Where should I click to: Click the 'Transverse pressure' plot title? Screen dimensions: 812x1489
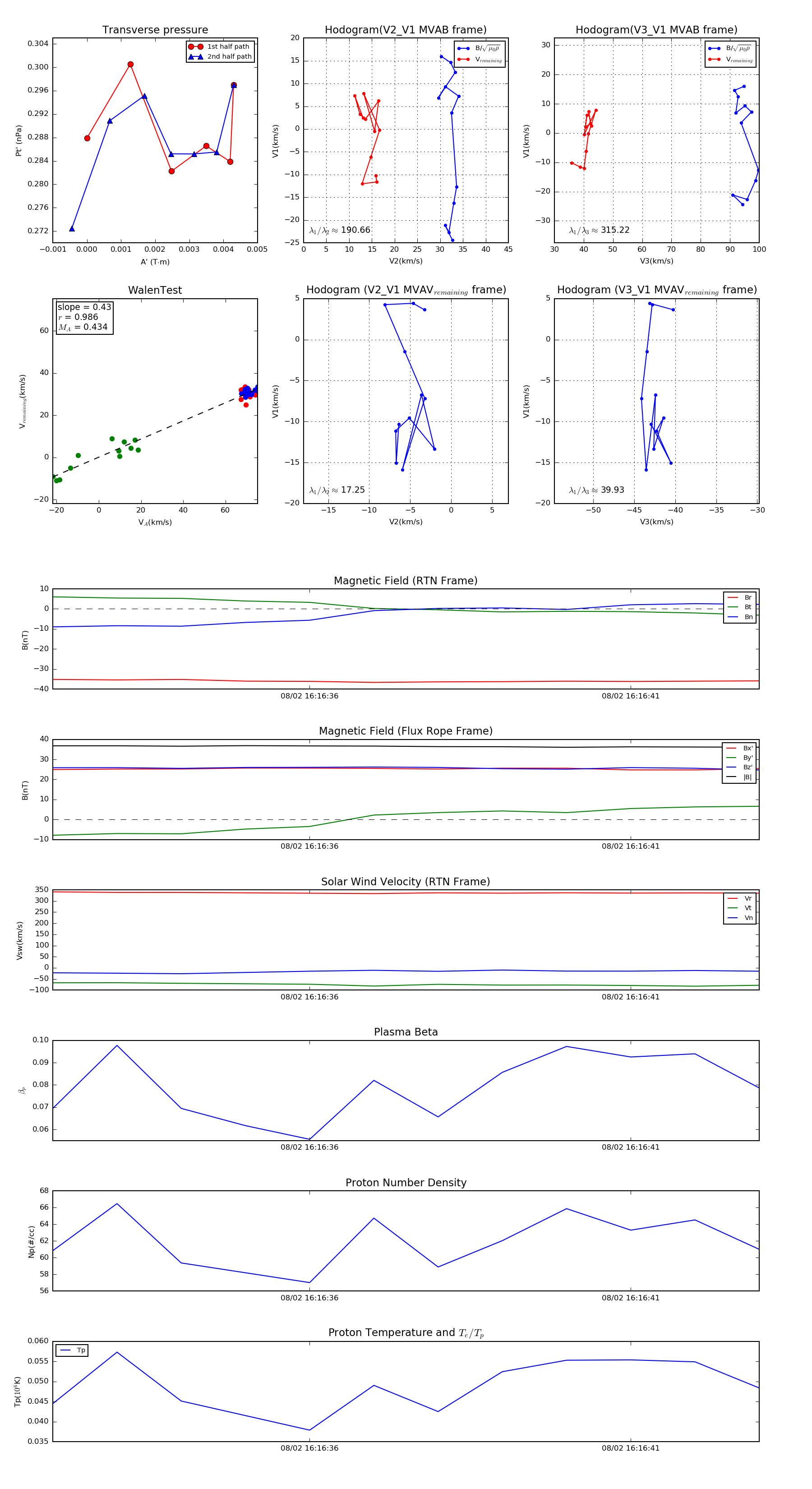(155, 30)
